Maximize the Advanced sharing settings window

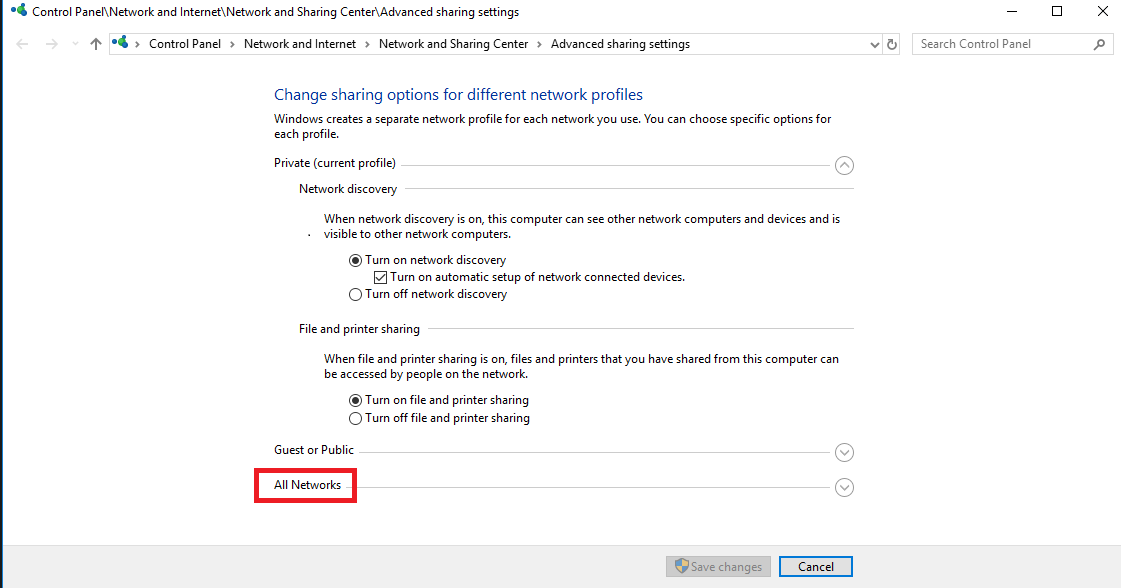1057,11
